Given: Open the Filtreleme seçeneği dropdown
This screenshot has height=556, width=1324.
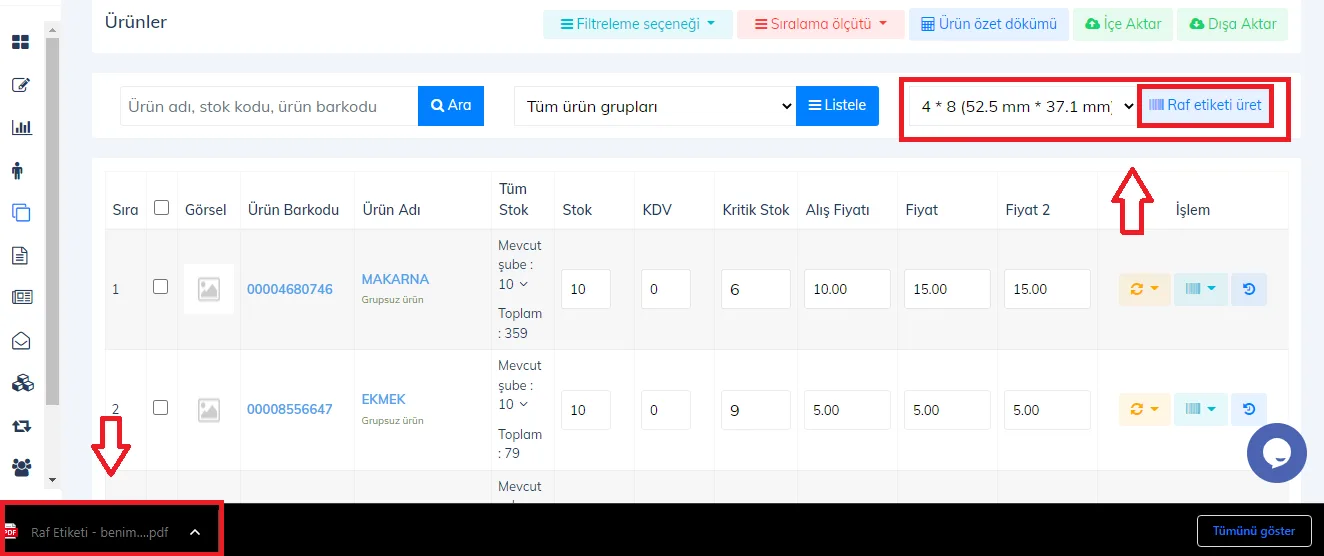Looking at the screenshot, I should click(x=638, y=24).
